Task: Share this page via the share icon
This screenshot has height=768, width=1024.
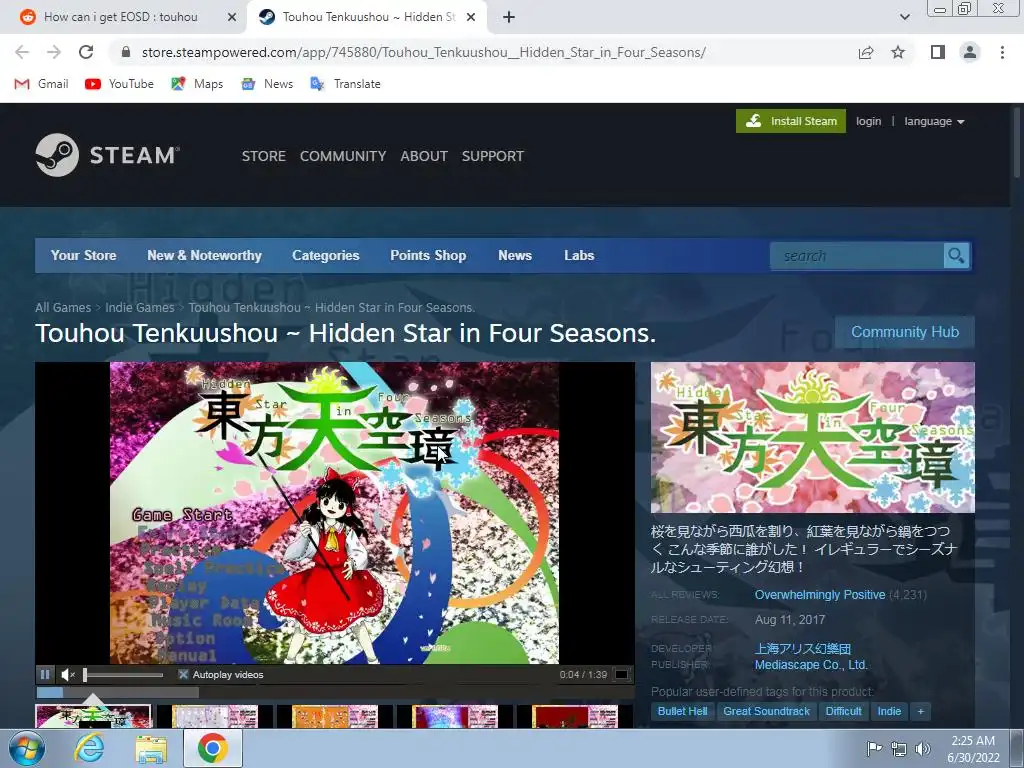Action: [x=866, y=52]
